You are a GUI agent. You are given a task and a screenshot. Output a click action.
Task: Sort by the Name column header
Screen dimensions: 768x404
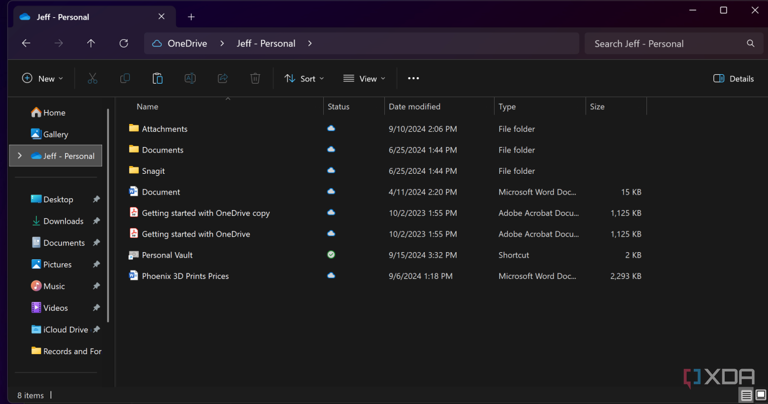[147, 106]
